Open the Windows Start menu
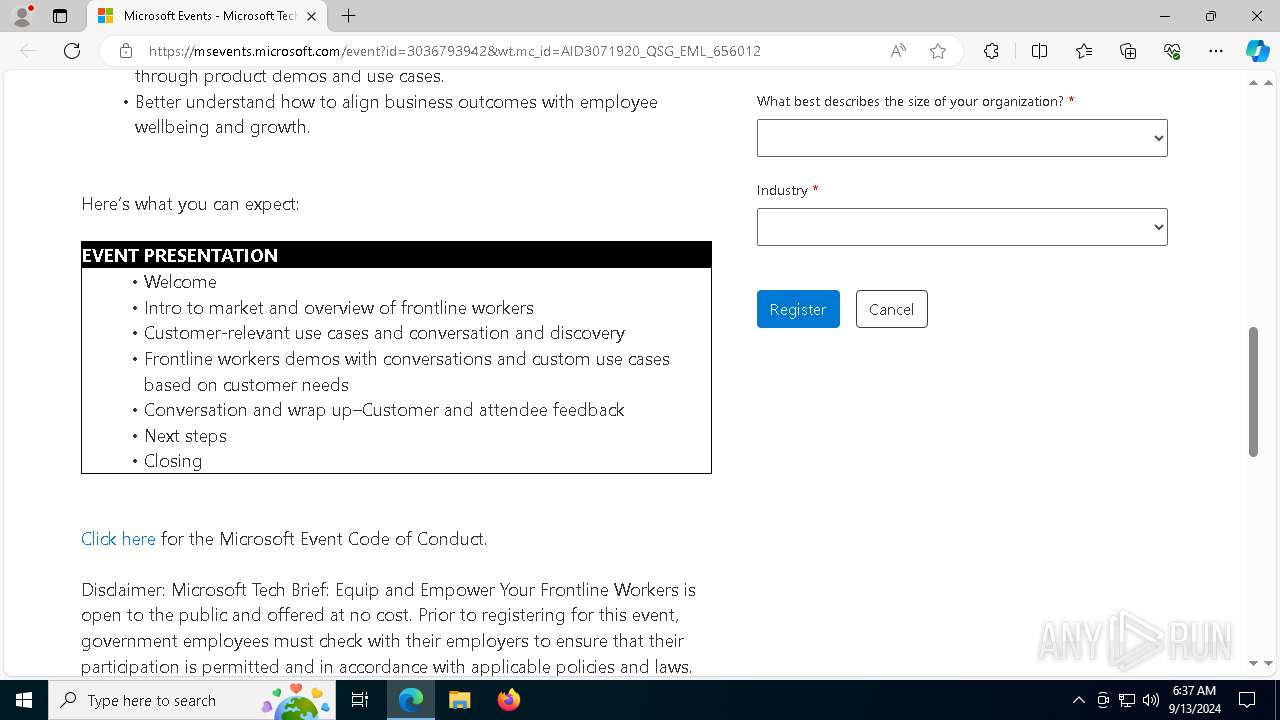 (24, 700)
